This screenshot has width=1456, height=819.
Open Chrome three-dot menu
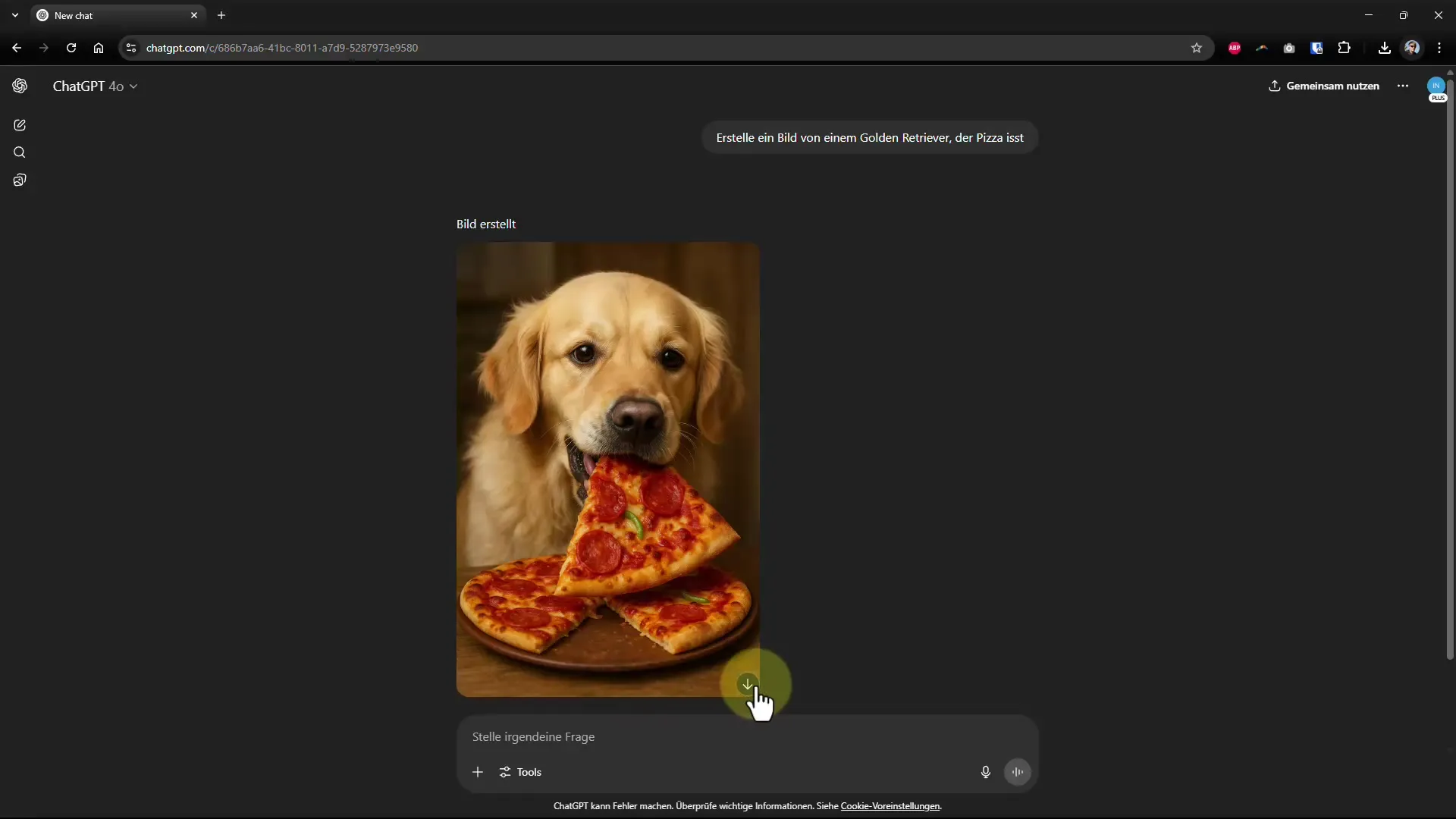(1439, 48)
